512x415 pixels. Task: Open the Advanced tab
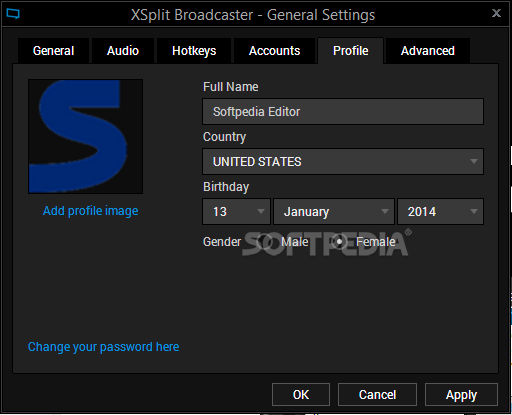428,51
